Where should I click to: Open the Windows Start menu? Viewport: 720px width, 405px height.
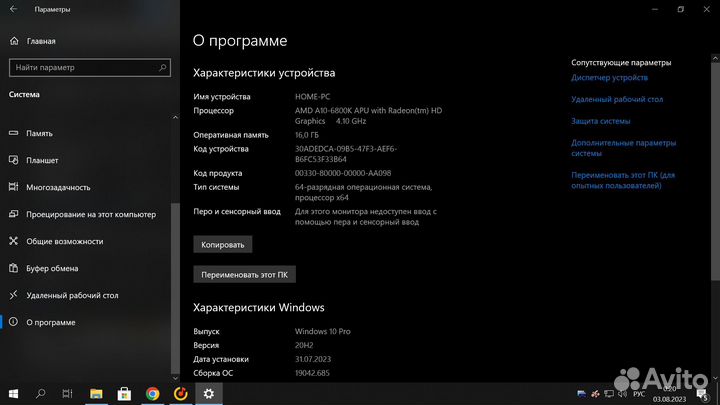coord(13,394)
